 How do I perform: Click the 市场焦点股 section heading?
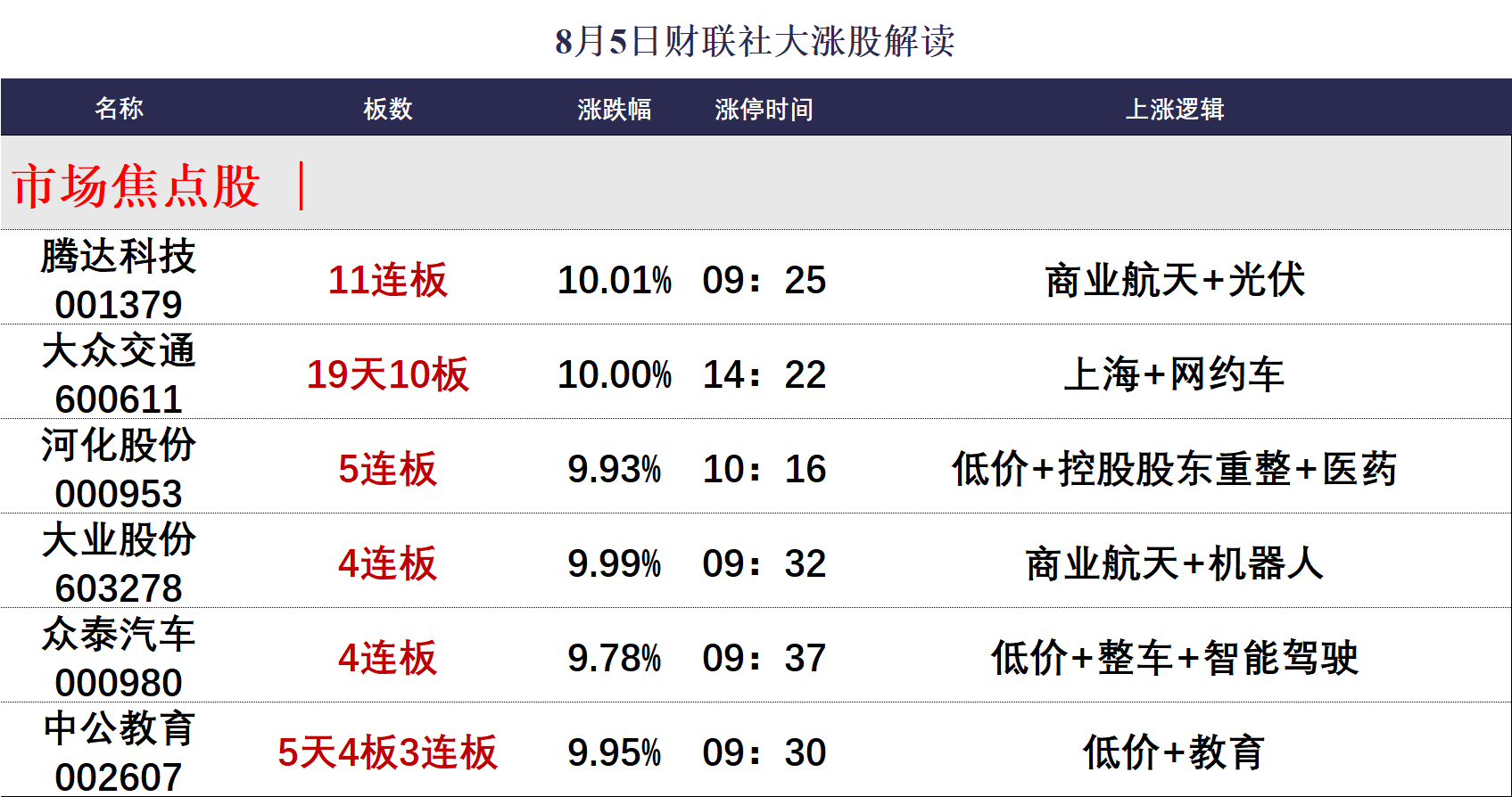136,186
